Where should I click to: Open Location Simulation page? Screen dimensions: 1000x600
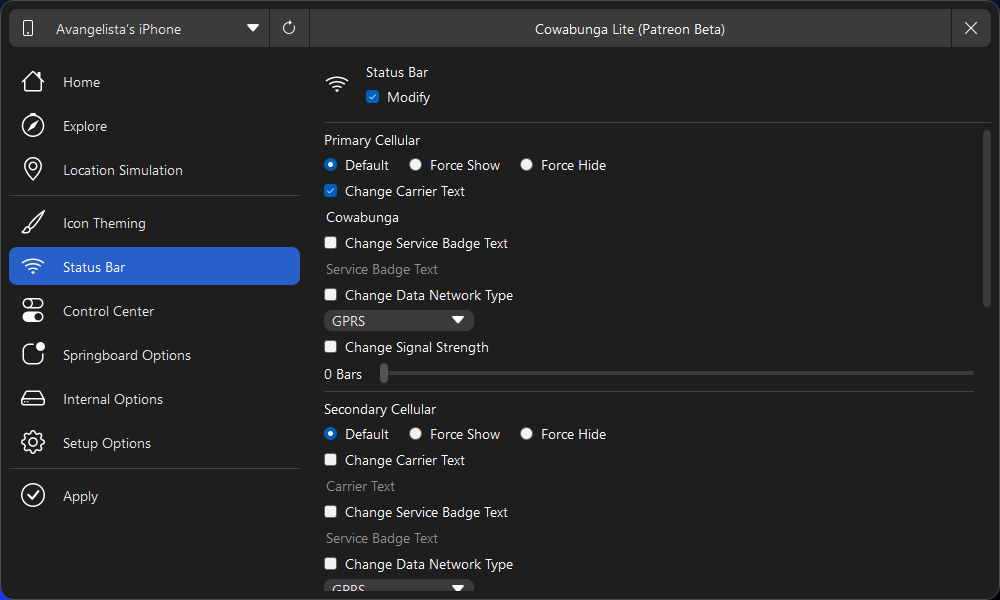tap(154, 170)
